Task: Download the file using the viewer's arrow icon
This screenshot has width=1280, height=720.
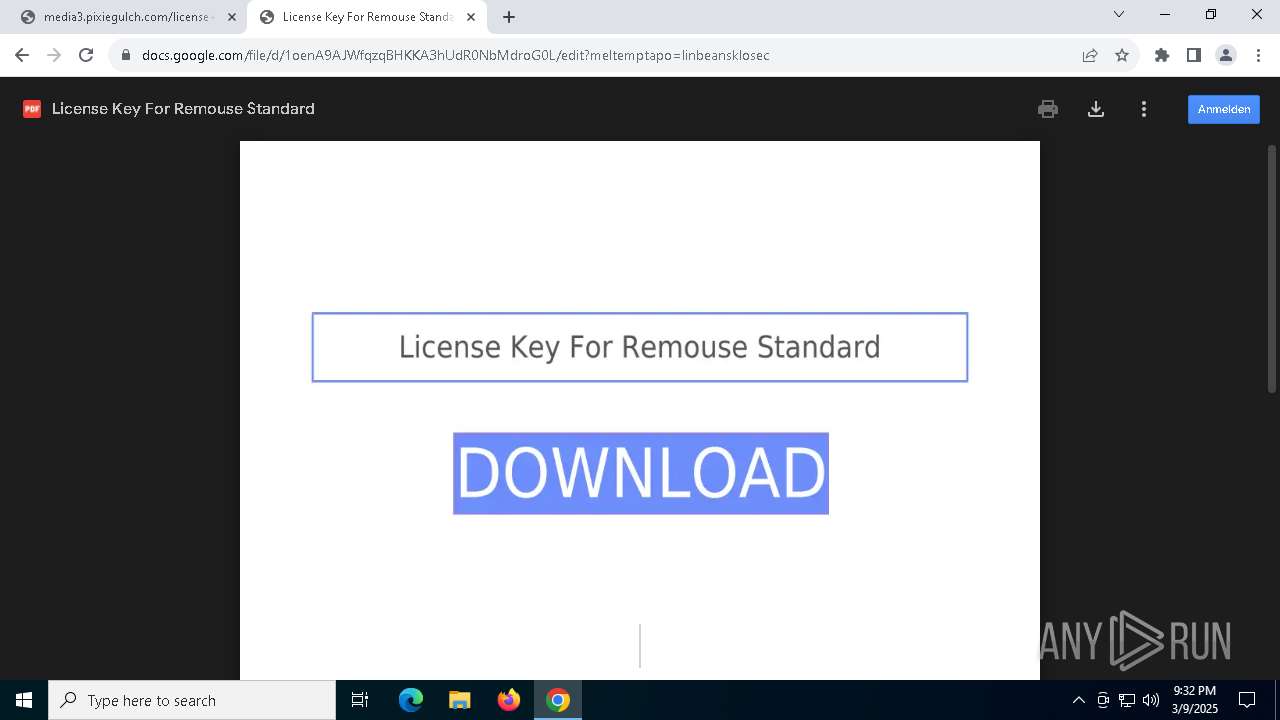Action: click(x=1096, y=109)
